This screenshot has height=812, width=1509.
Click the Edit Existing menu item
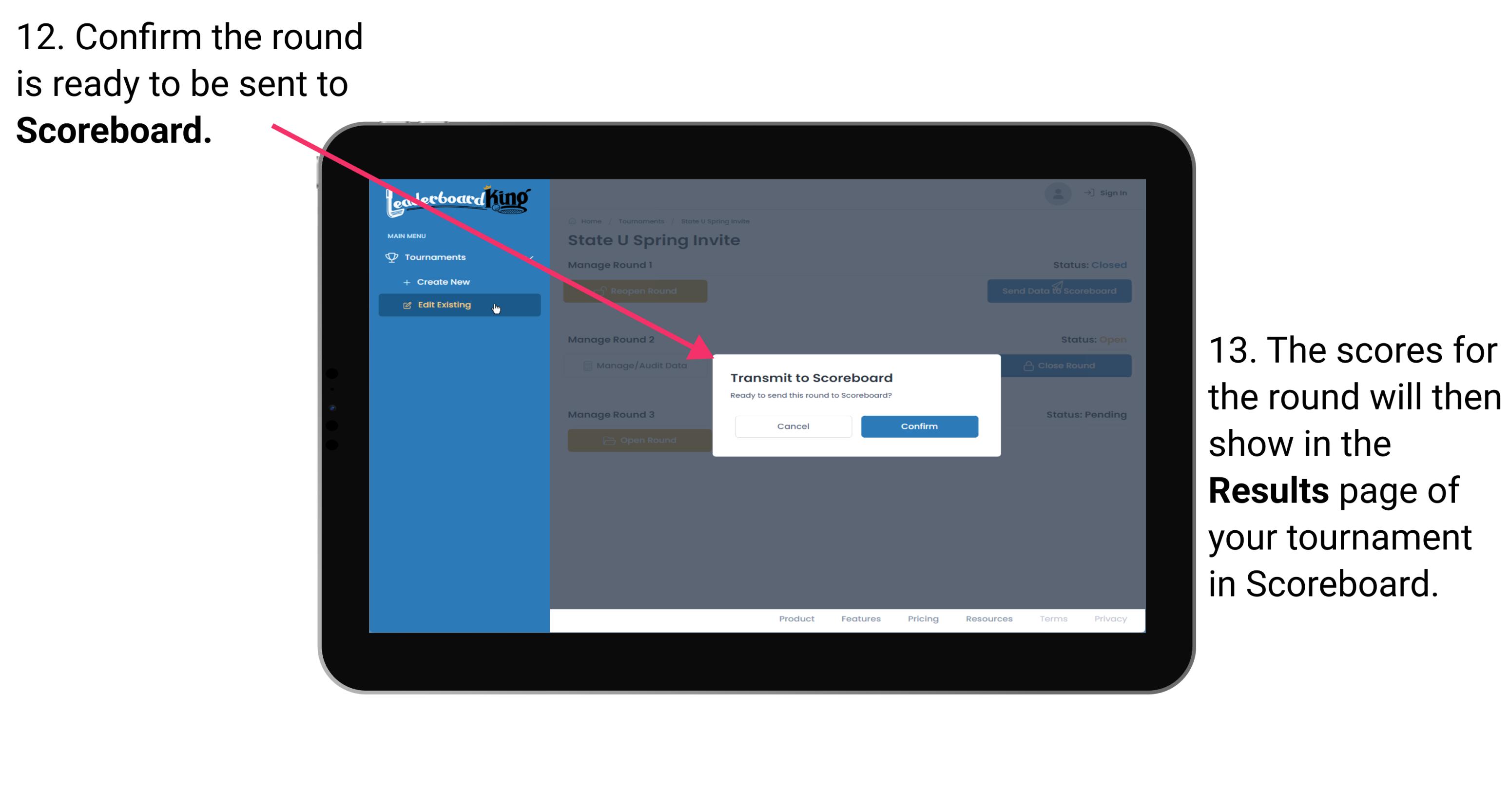[x=458, y=304]
